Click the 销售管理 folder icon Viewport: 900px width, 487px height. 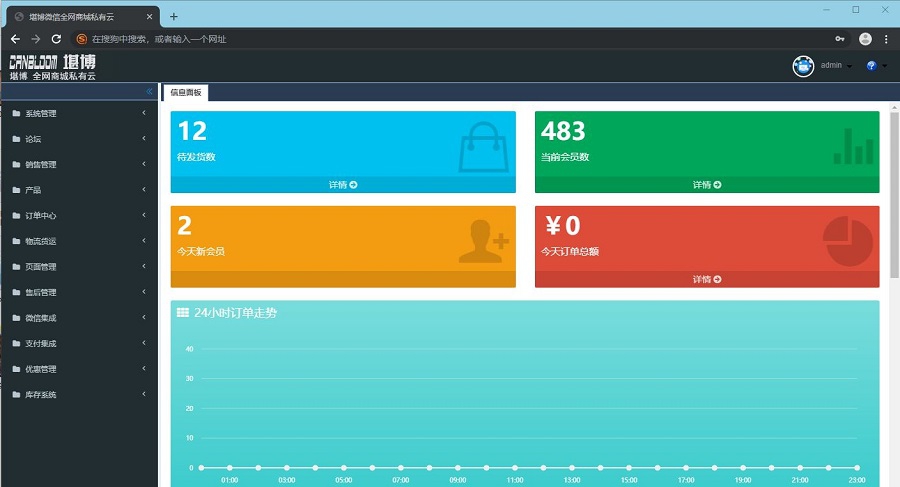coord(16,164)
